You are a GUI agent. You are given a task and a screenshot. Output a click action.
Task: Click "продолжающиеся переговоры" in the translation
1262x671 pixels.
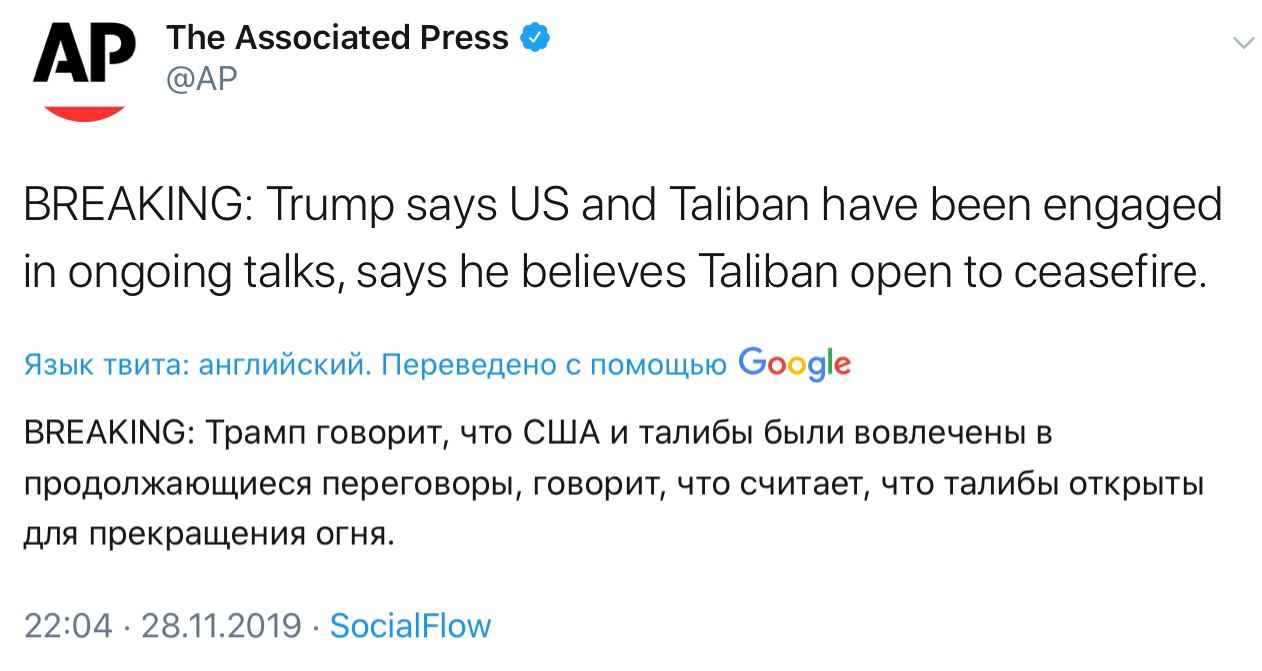270,484
